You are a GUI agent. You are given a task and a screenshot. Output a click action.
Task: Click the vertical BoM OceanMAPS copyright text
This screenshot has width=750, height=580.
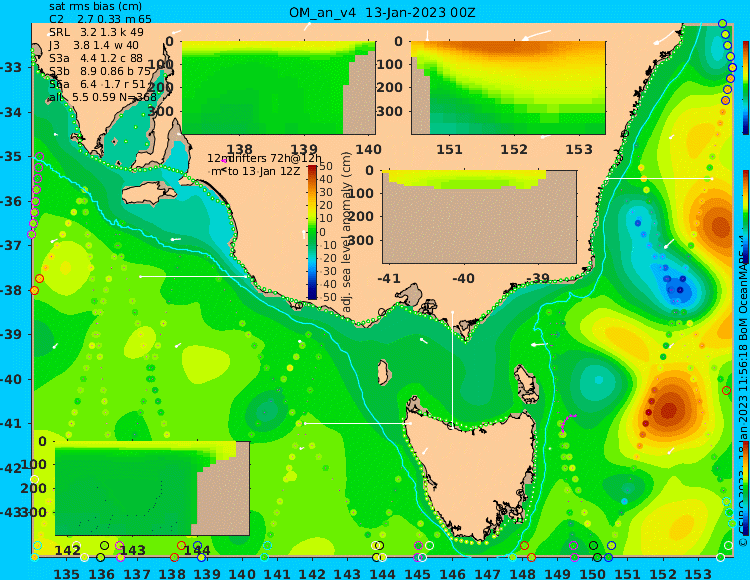point(743,392)
